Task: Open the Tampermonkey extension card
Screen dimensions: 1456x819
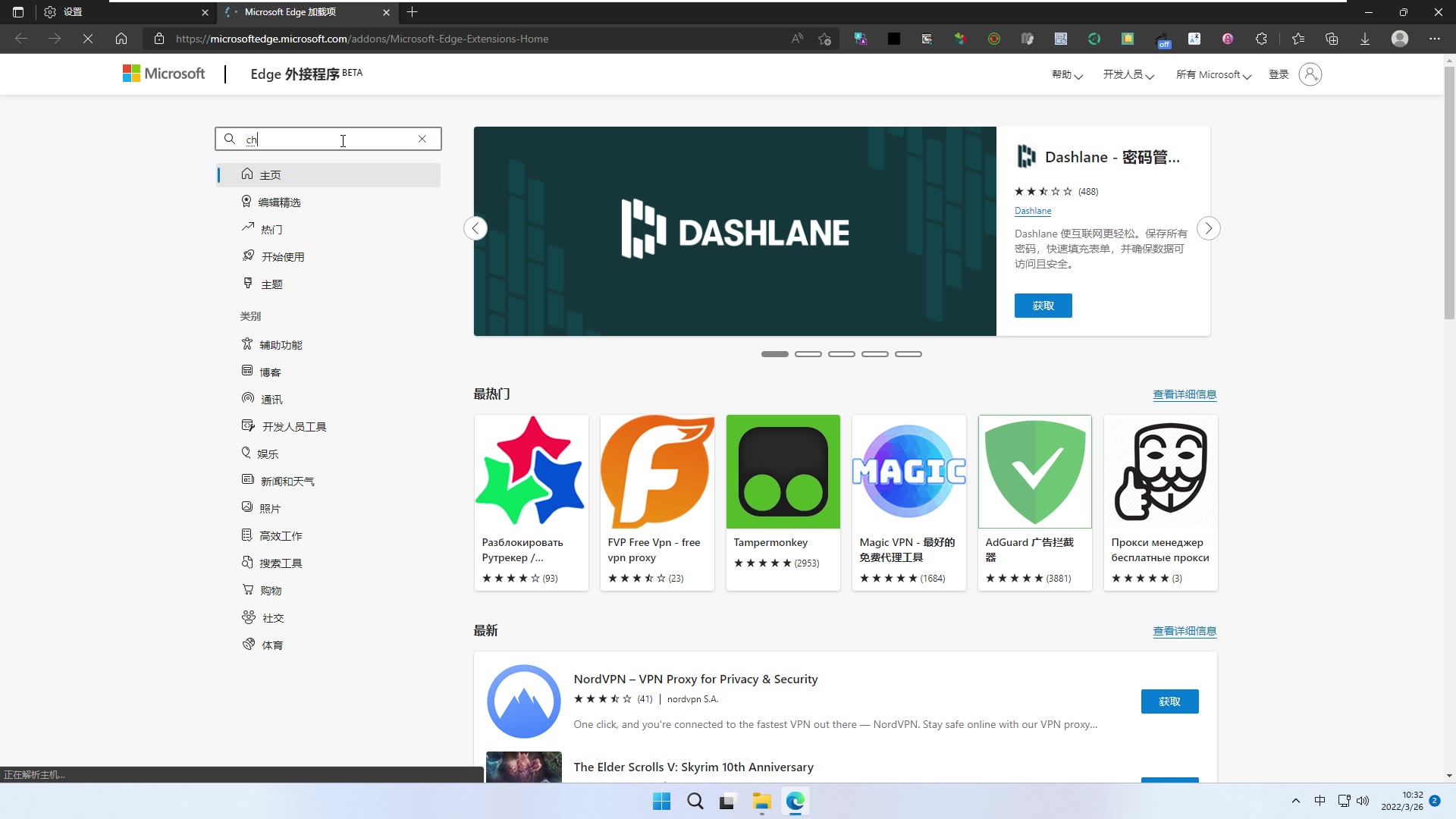Action: point(783,503)
